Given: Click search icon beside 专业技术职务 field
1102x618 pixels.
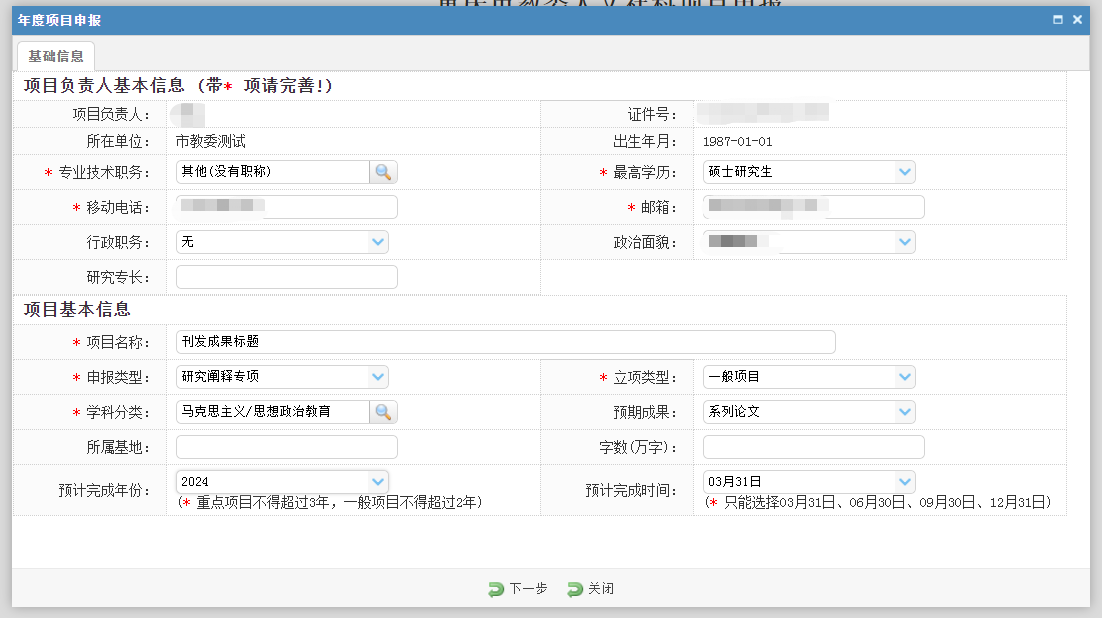Looking at the screenshot, I should click(x=383, y=172).
